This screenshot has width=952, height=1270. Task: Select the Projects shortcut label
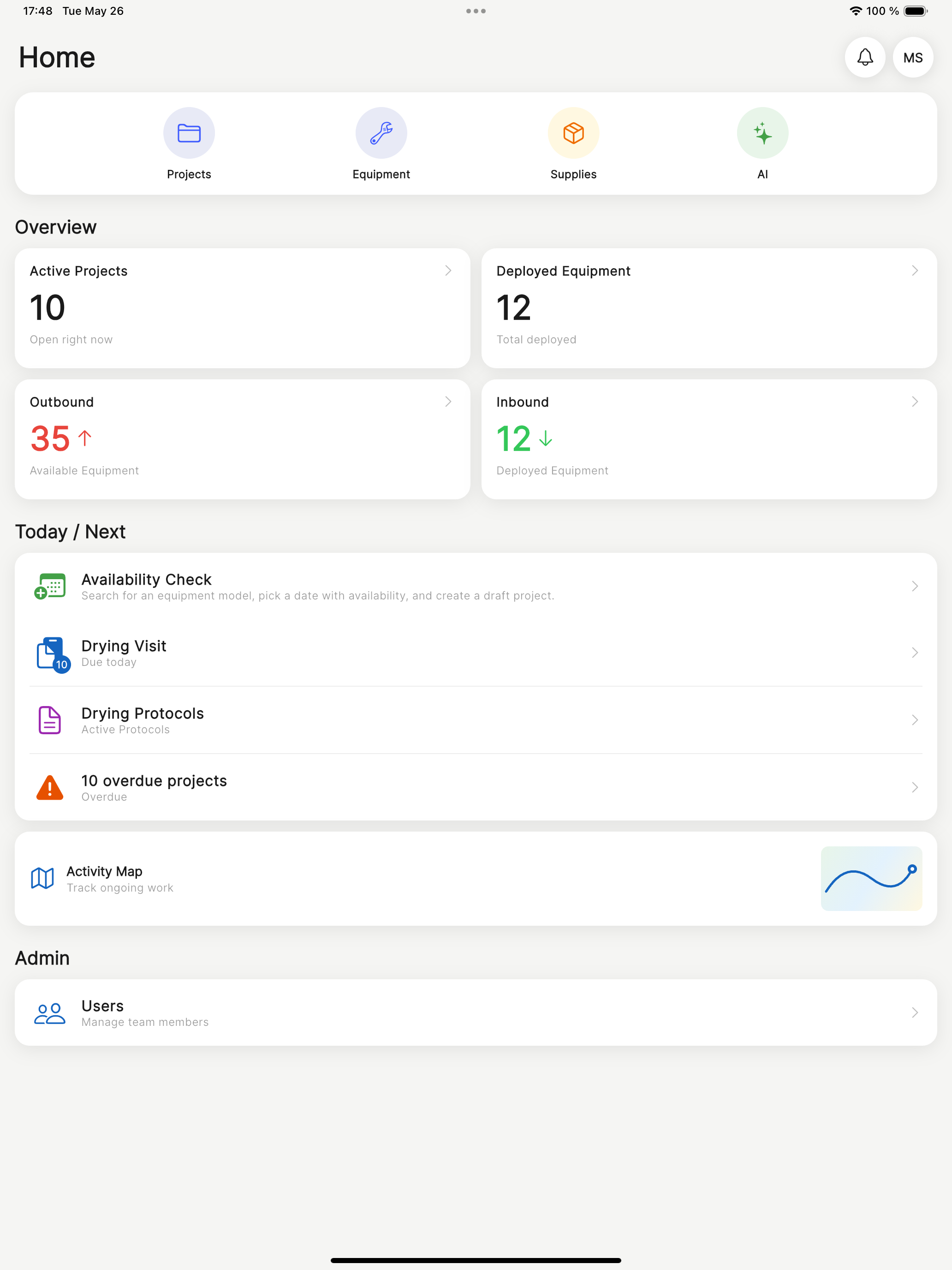tap(189, 174)
